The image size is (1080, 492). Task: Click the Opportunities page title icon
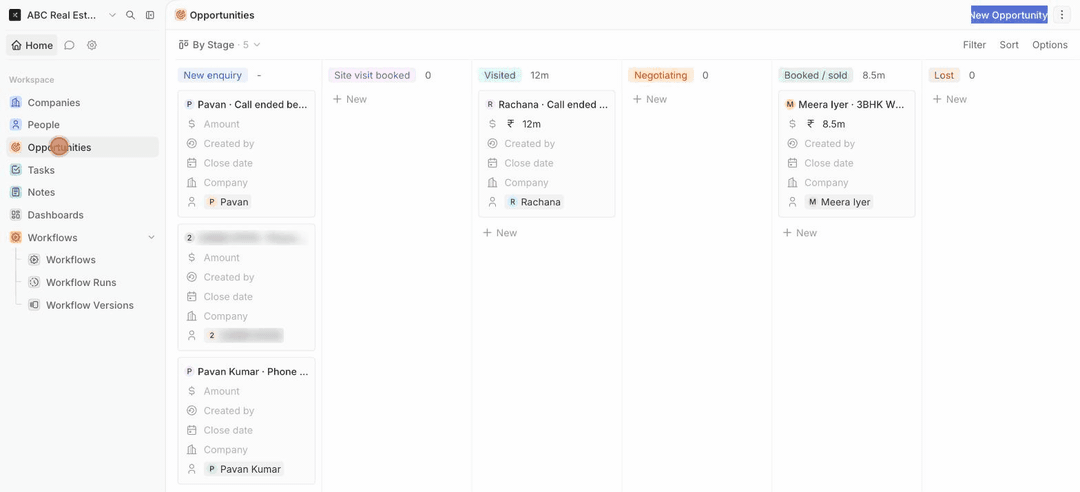[x=180, y=15]
